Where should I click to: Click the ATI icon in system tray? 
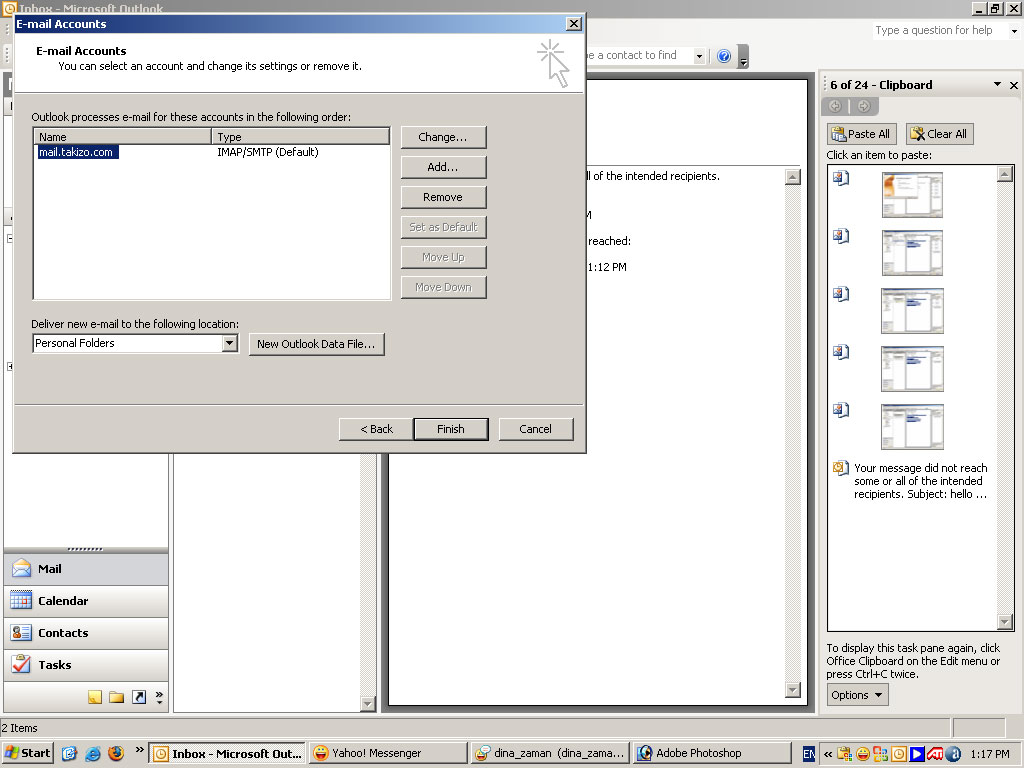point(935,754)
